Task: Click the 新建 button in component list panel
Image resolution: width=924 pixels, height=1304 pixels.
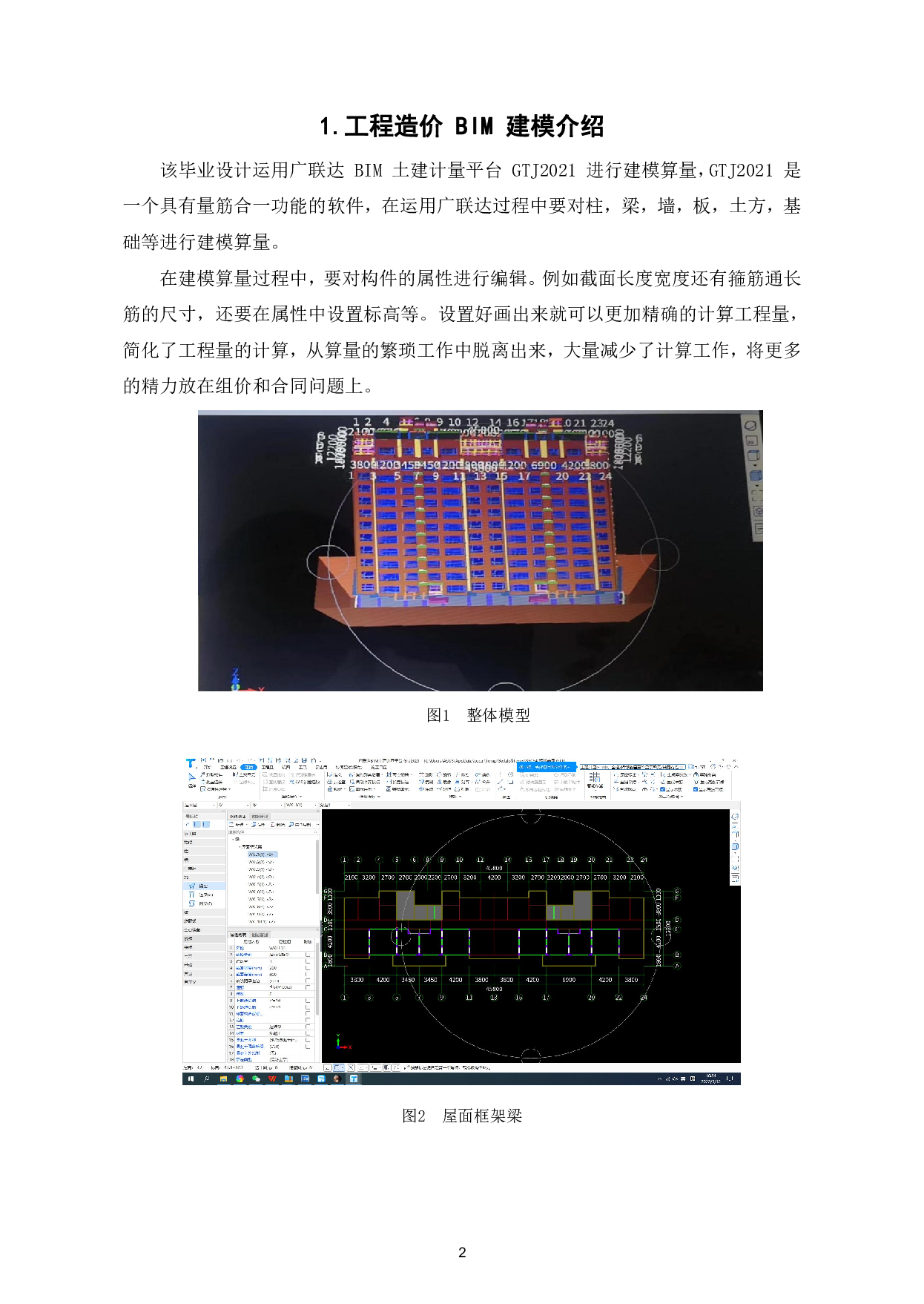Action: [238, 824]
